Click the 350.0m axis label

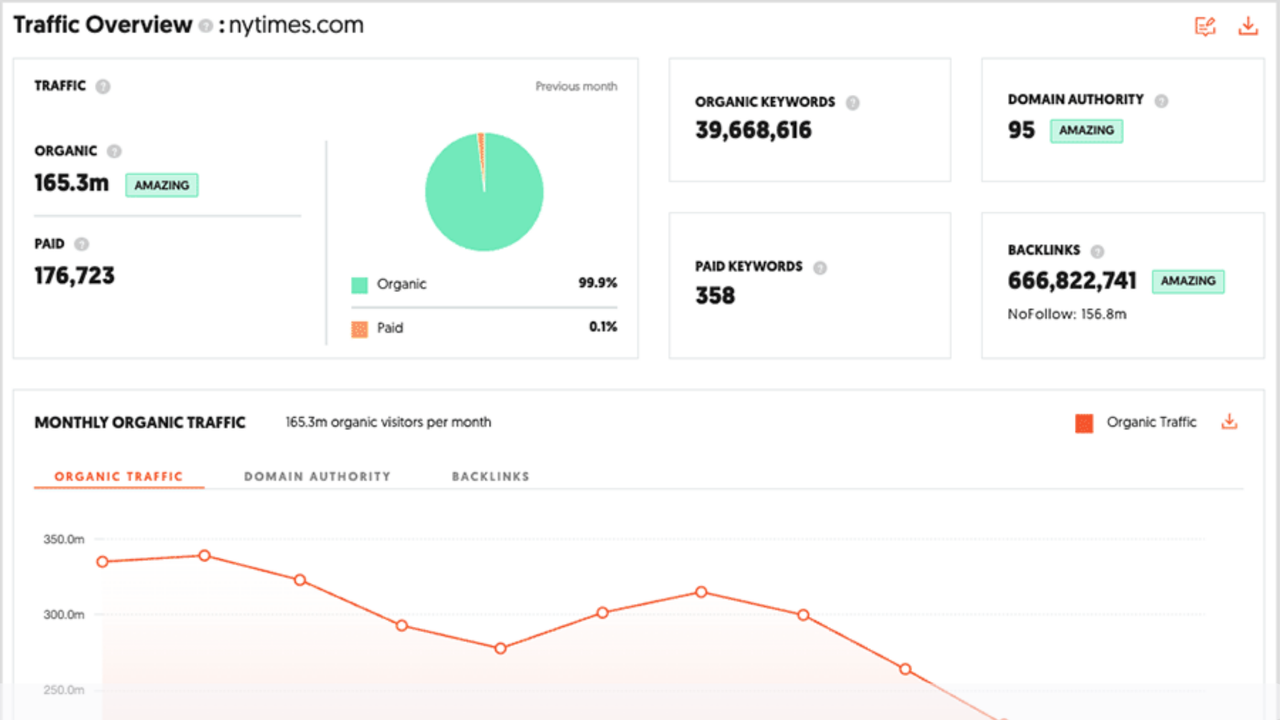[64, 540]
